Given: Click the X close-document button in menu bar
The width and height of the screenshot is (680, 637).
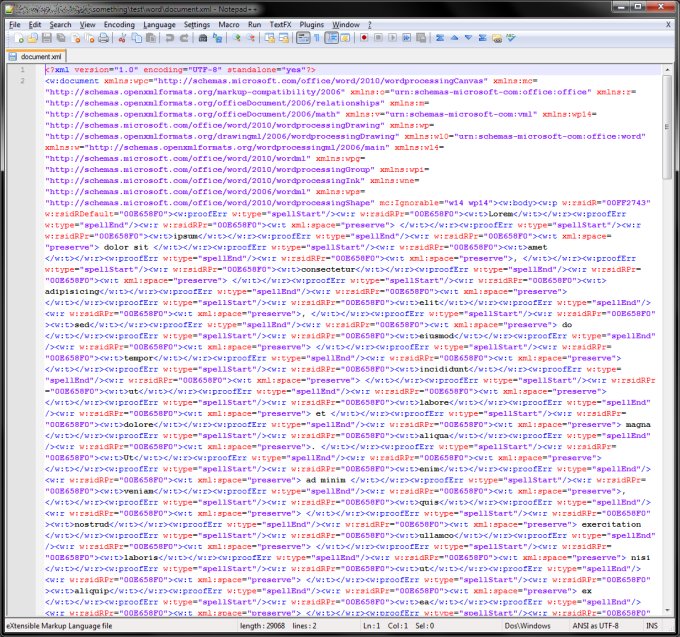Looking at the screenshot, I should coord(670,23).
